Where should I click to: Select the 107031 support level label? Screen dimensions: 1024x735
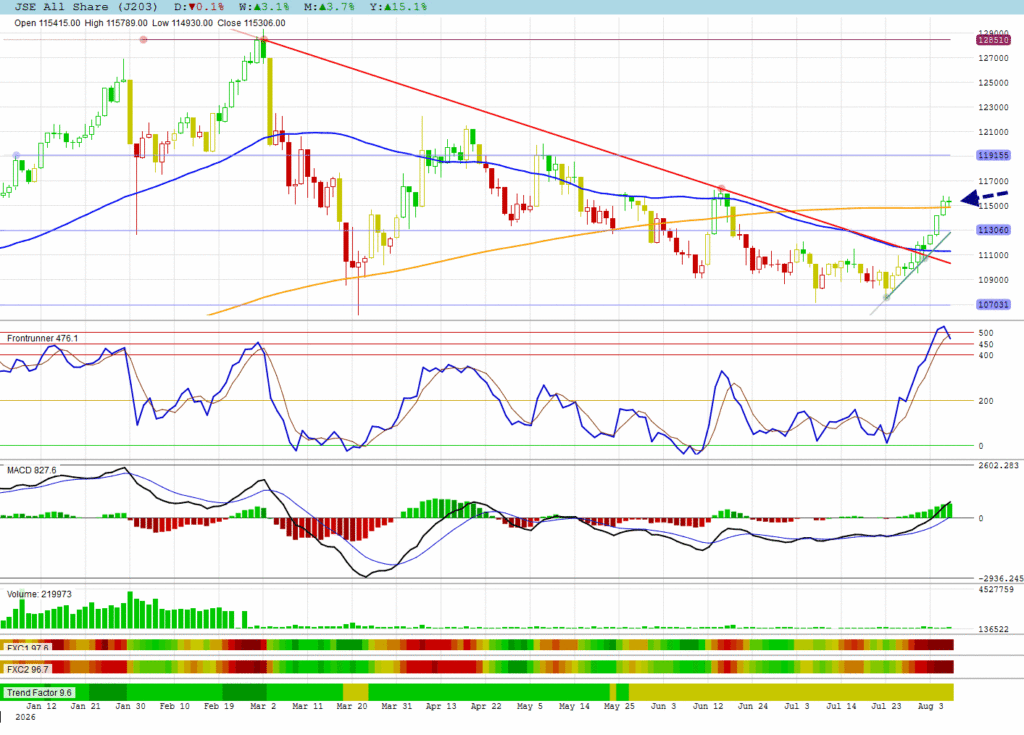[x=993, y=304]
